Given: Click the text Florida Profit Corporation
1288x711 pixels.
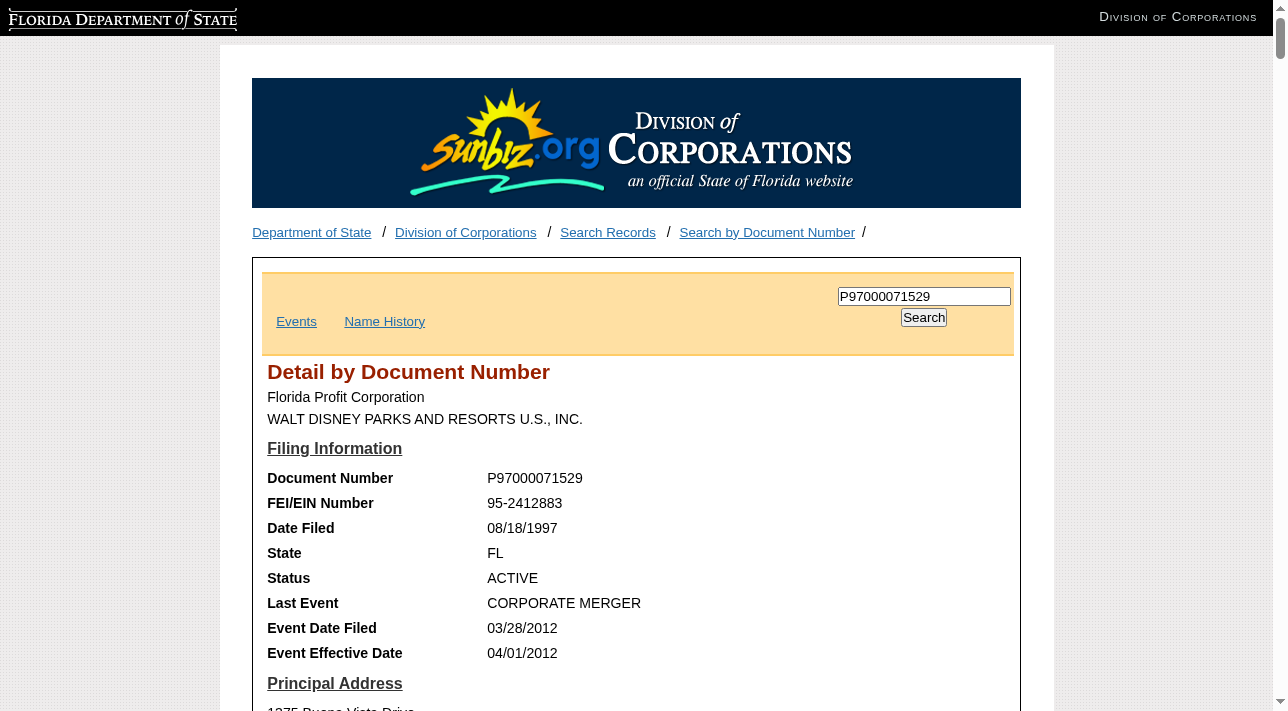Looking at the screenshot, I should 346,398.
